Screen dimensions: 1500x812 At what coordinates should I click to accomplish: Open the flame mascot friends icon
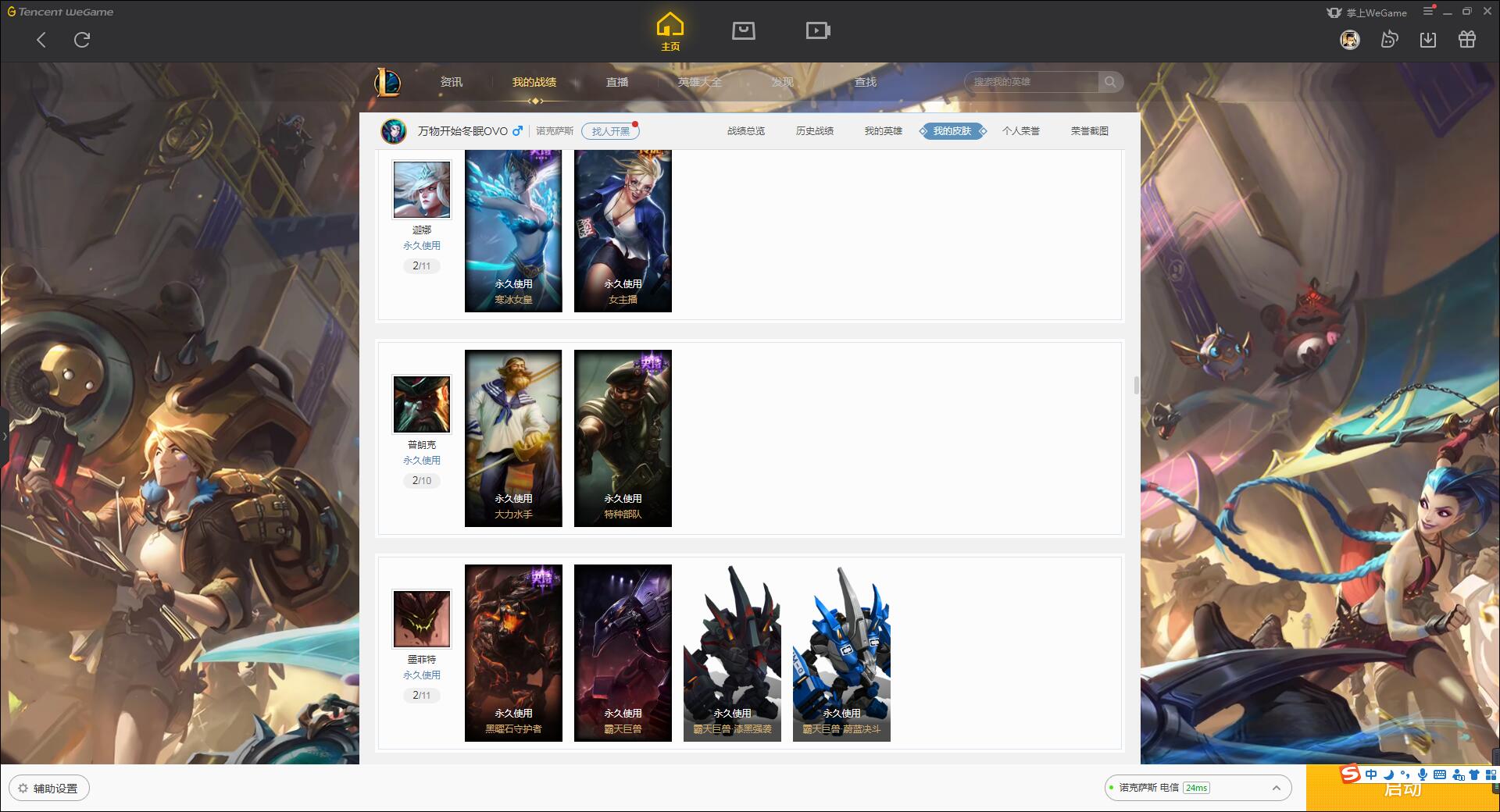point(1389,39)
